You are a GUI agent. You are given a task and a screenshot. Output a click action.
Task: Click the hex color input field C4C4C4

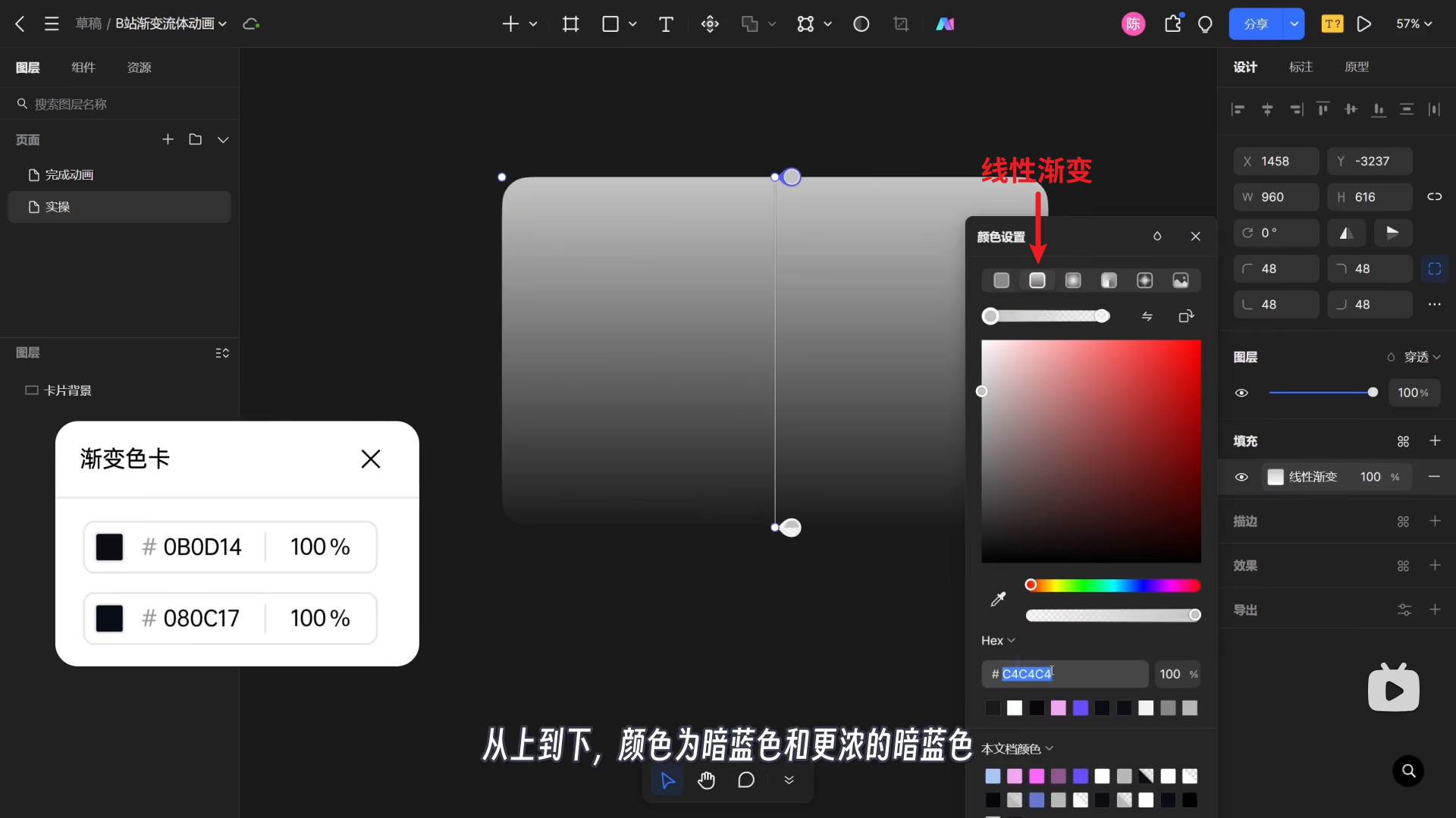click(1065, 674)
